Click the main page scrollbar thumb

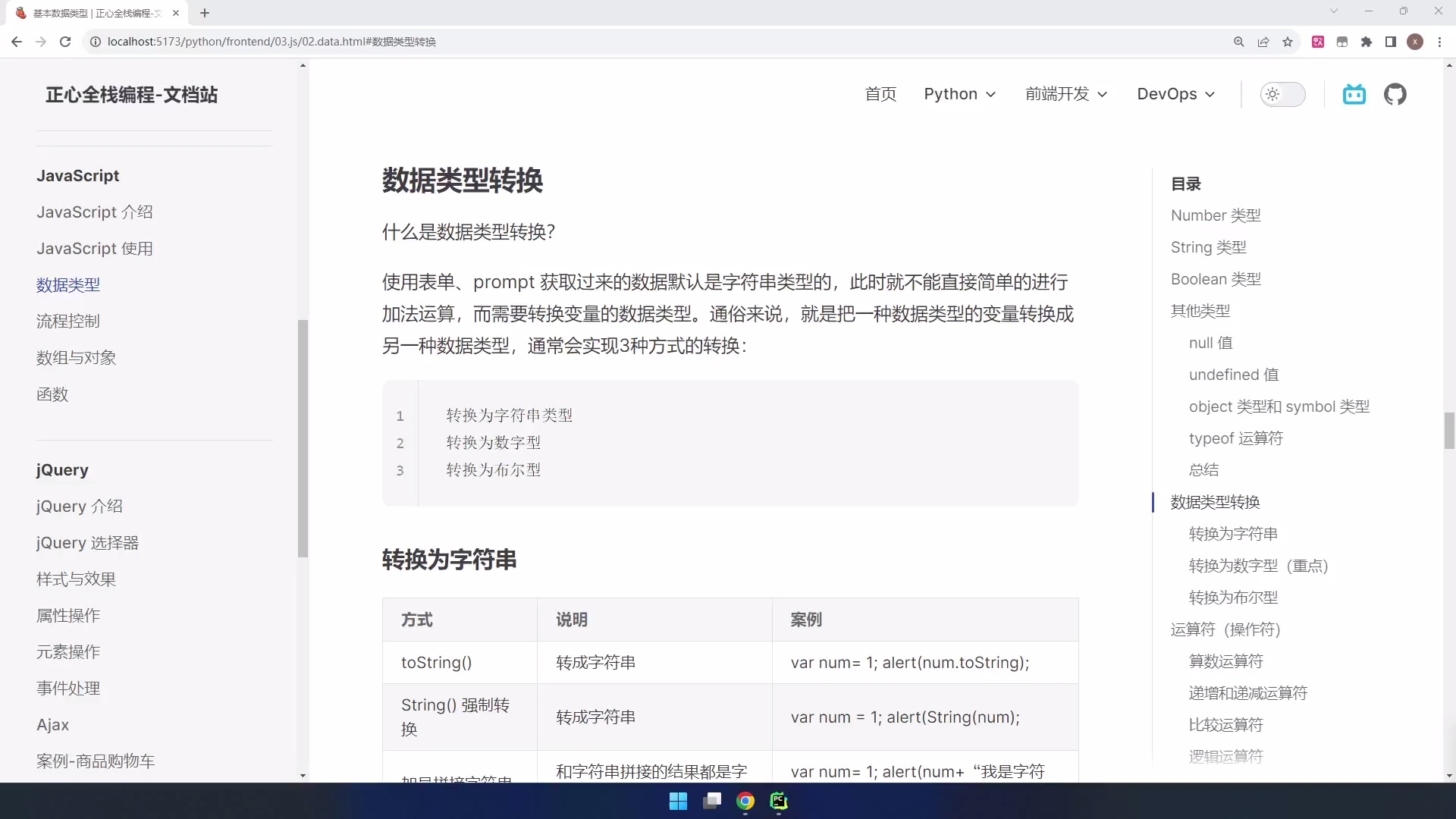tap(1449, 431)
